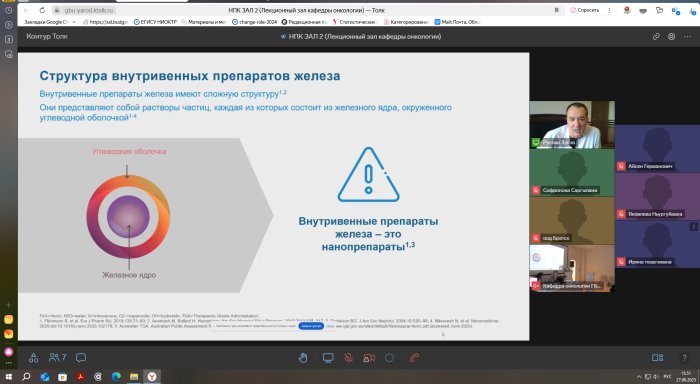Click the Спросить button in browser toolbar
Screen dimensions: 700x384
[585, 10]
